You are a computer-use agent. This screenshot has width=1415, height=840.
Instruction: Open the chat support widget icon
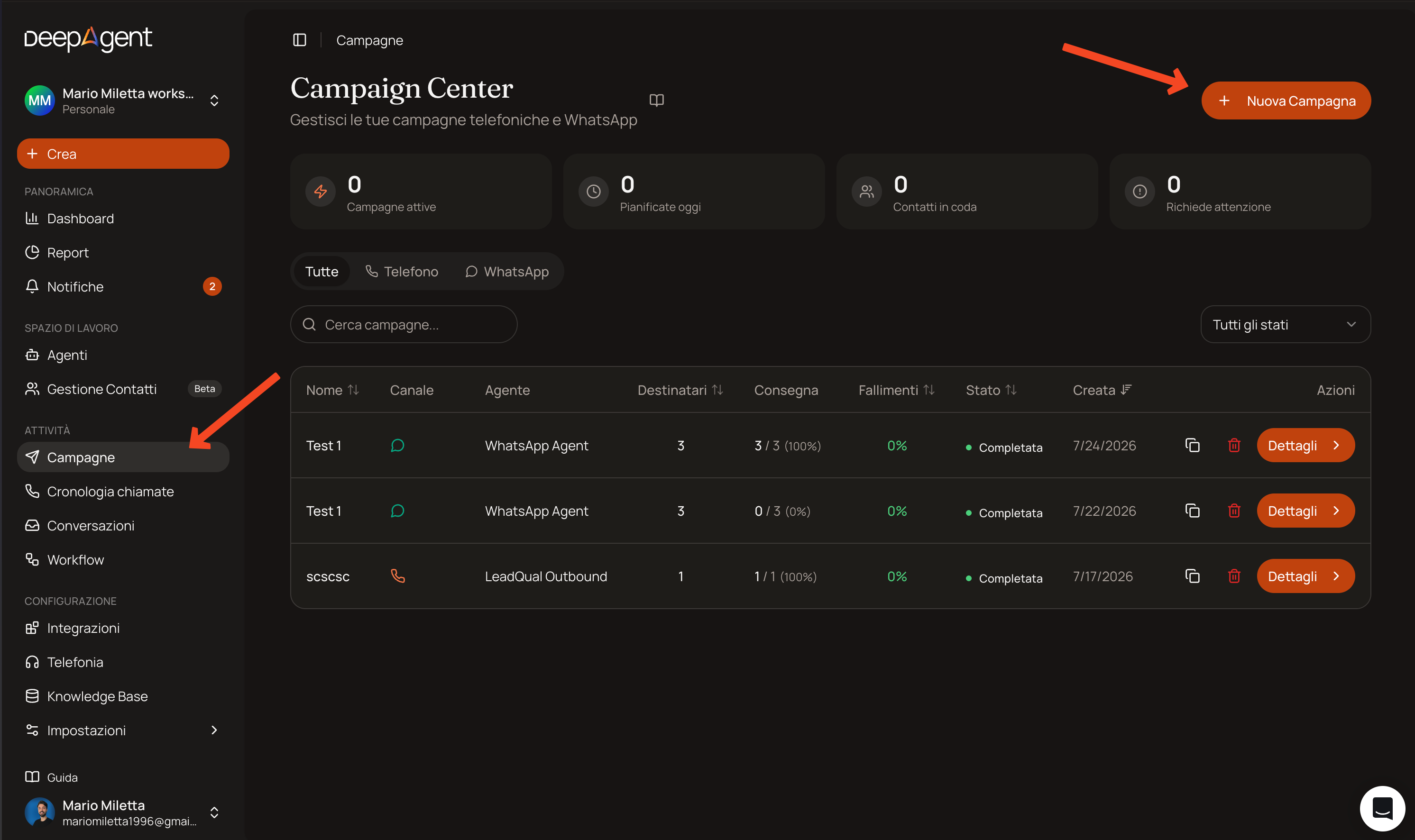pyautogui.click(x=1382, y=808)
